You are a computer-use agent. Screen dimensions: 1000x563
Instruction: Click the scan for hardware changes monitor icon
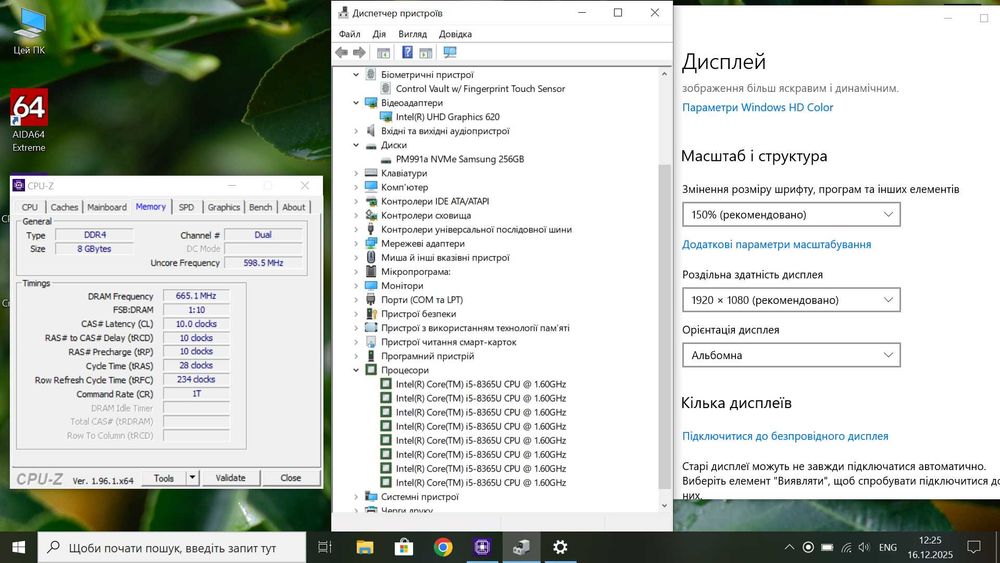point(450,52)
